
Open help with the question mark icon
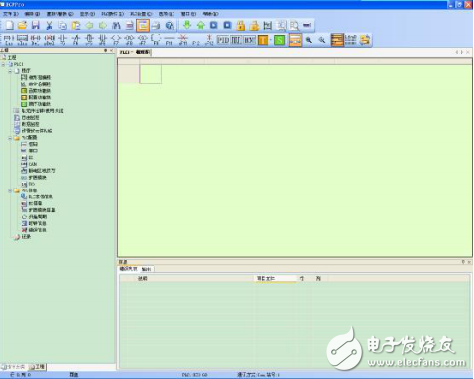pyautogui.click(x=170, y=25)
